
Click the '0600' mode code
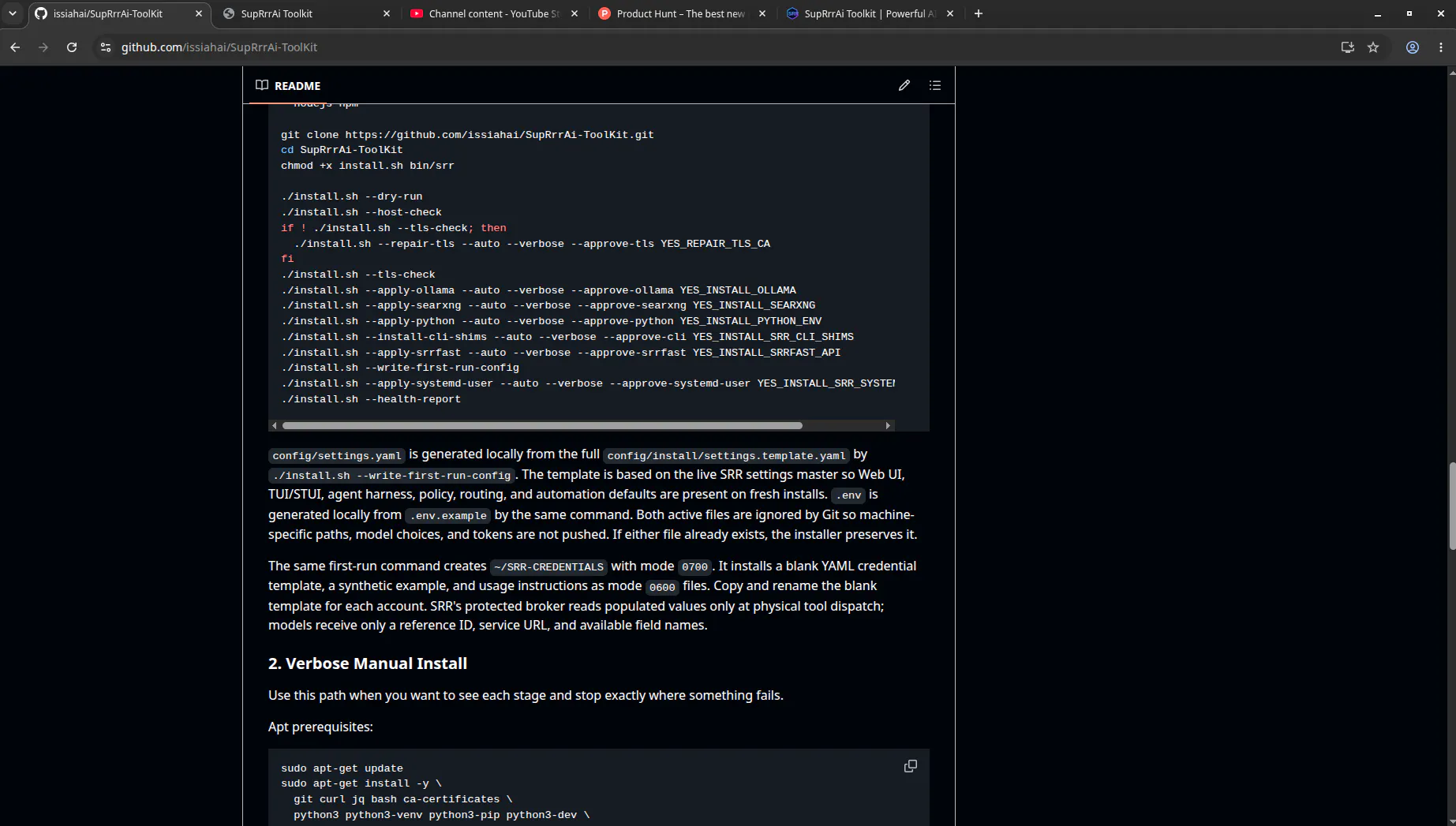[x=662, y=588]
